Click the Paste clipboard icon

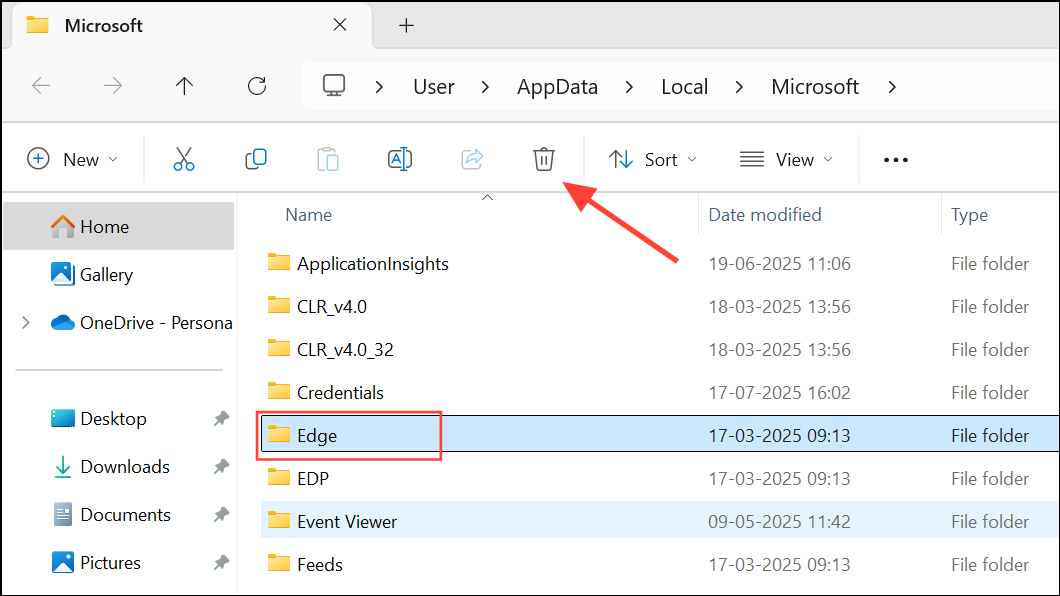(327, 159)
